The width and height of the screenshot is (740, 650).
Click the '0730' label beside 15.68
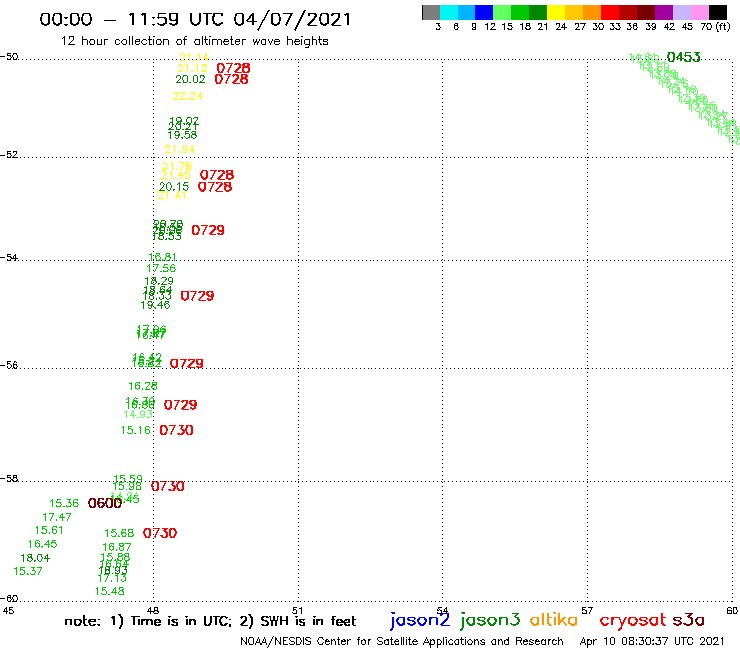pyautogui.click(x=160, y=533)
